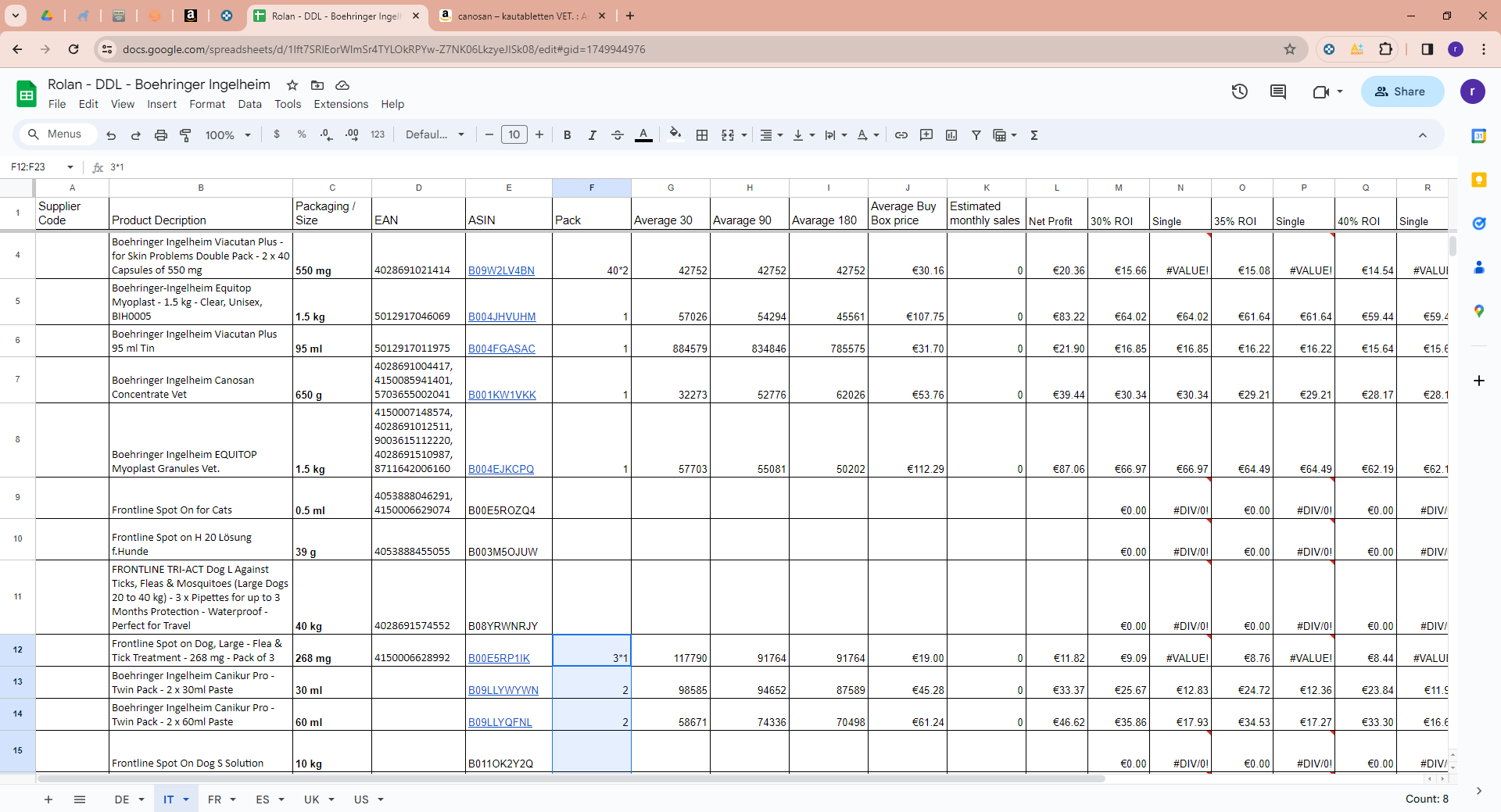Click the Undo icon in toolbar

111,135
